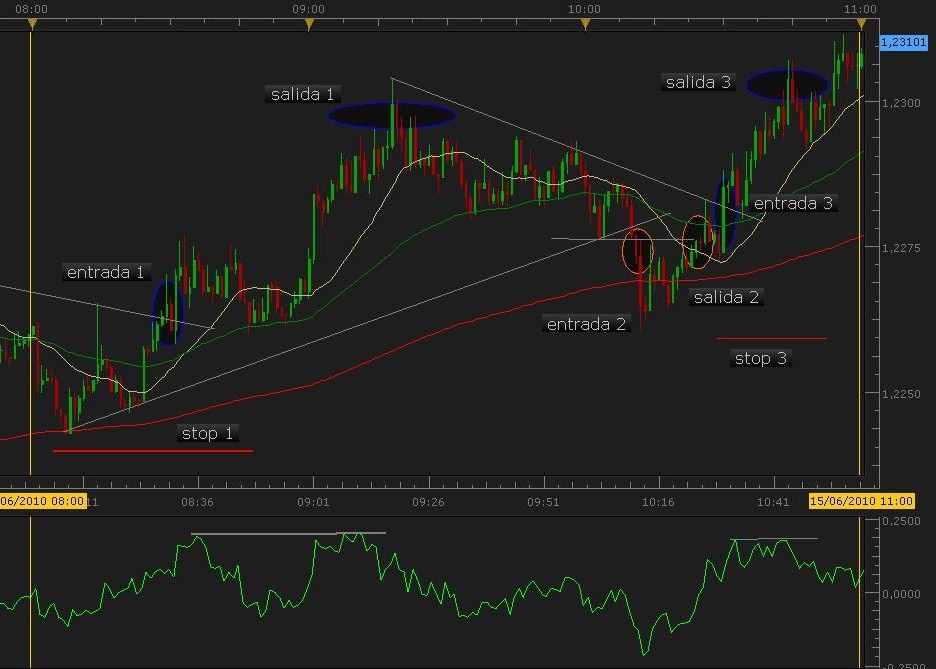Viewport: 936px width, 669px height.
Task: Select the blue ellipse beside 'salida 3'
Action: (787, 84)
